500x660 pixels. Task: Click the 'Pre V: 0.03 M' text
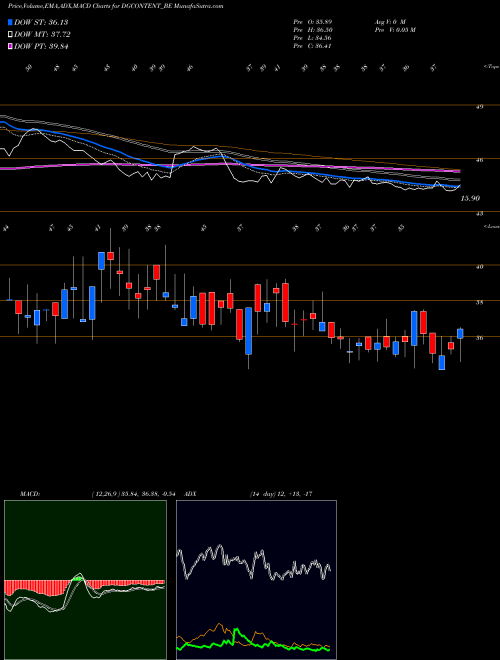(394, 30)
